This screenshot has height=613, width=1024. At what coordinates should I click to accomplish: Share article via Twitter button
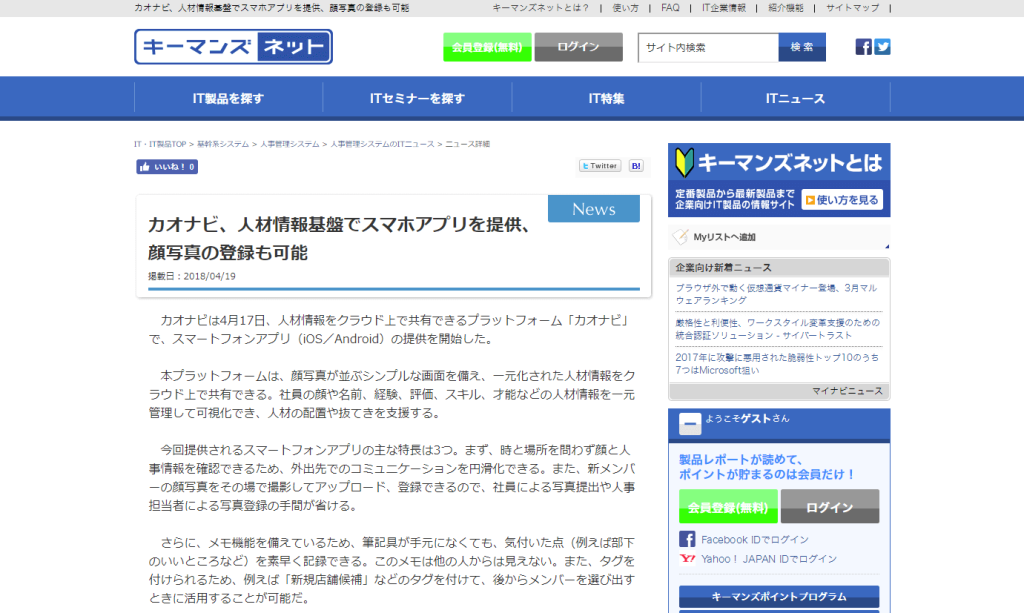600,166
